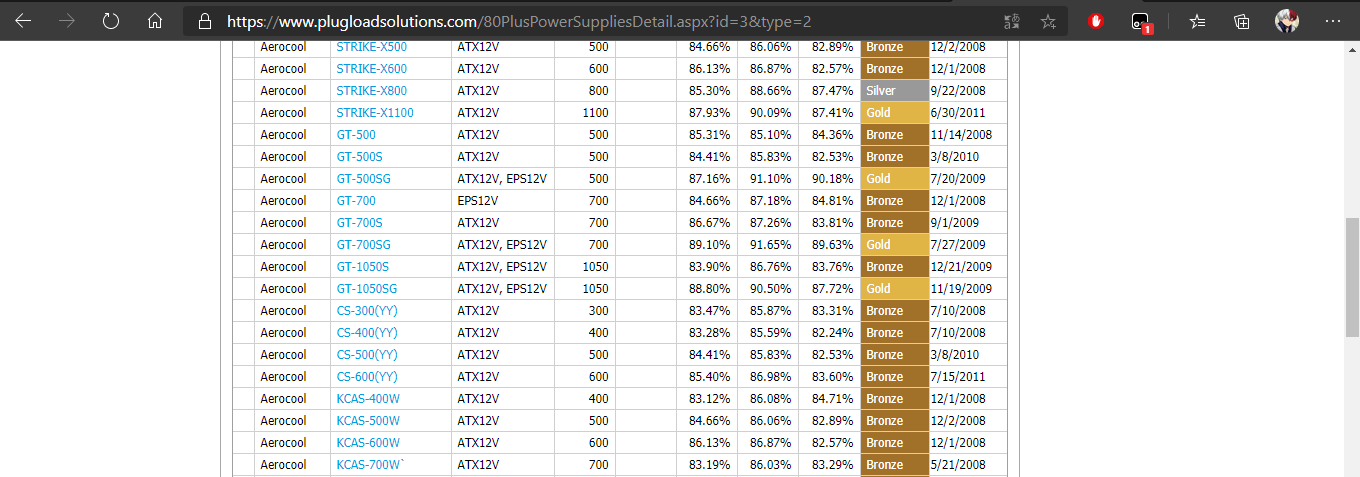The width and height of the screenshot is (1360, 477).
Task: Open the GT-700S model link
Action: [359, 223]
